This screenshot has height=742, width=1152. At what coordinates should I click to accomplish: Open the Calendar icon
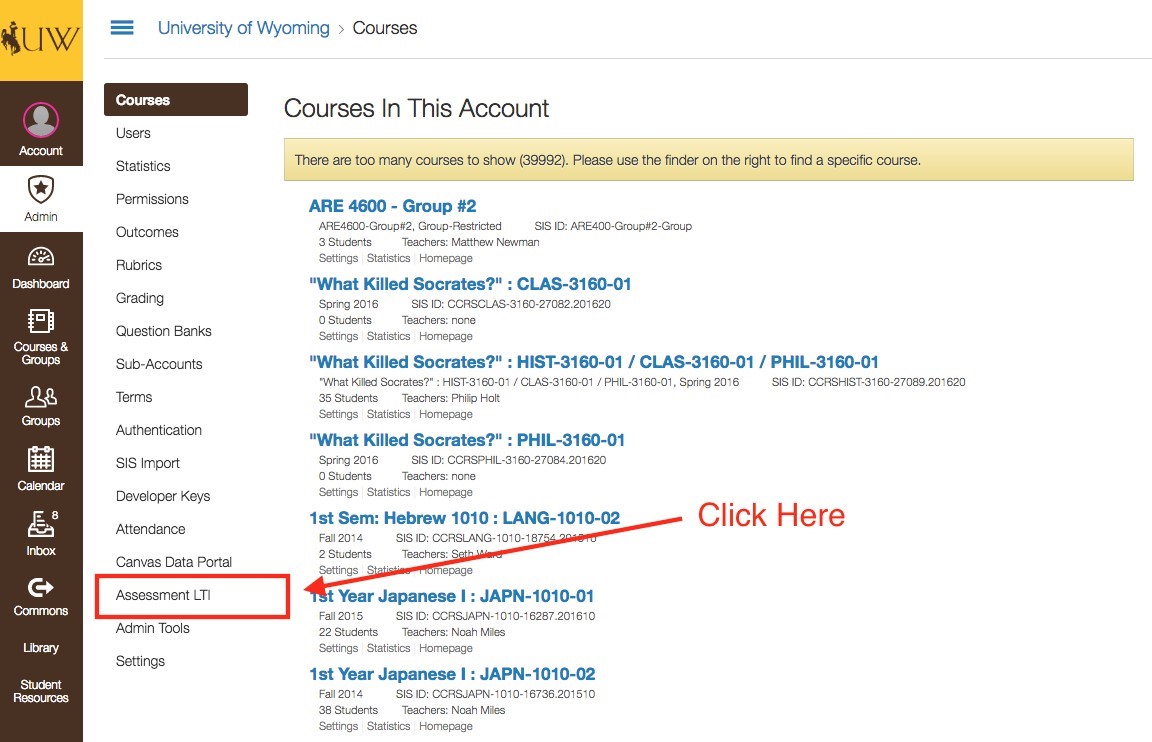point(41,459)
